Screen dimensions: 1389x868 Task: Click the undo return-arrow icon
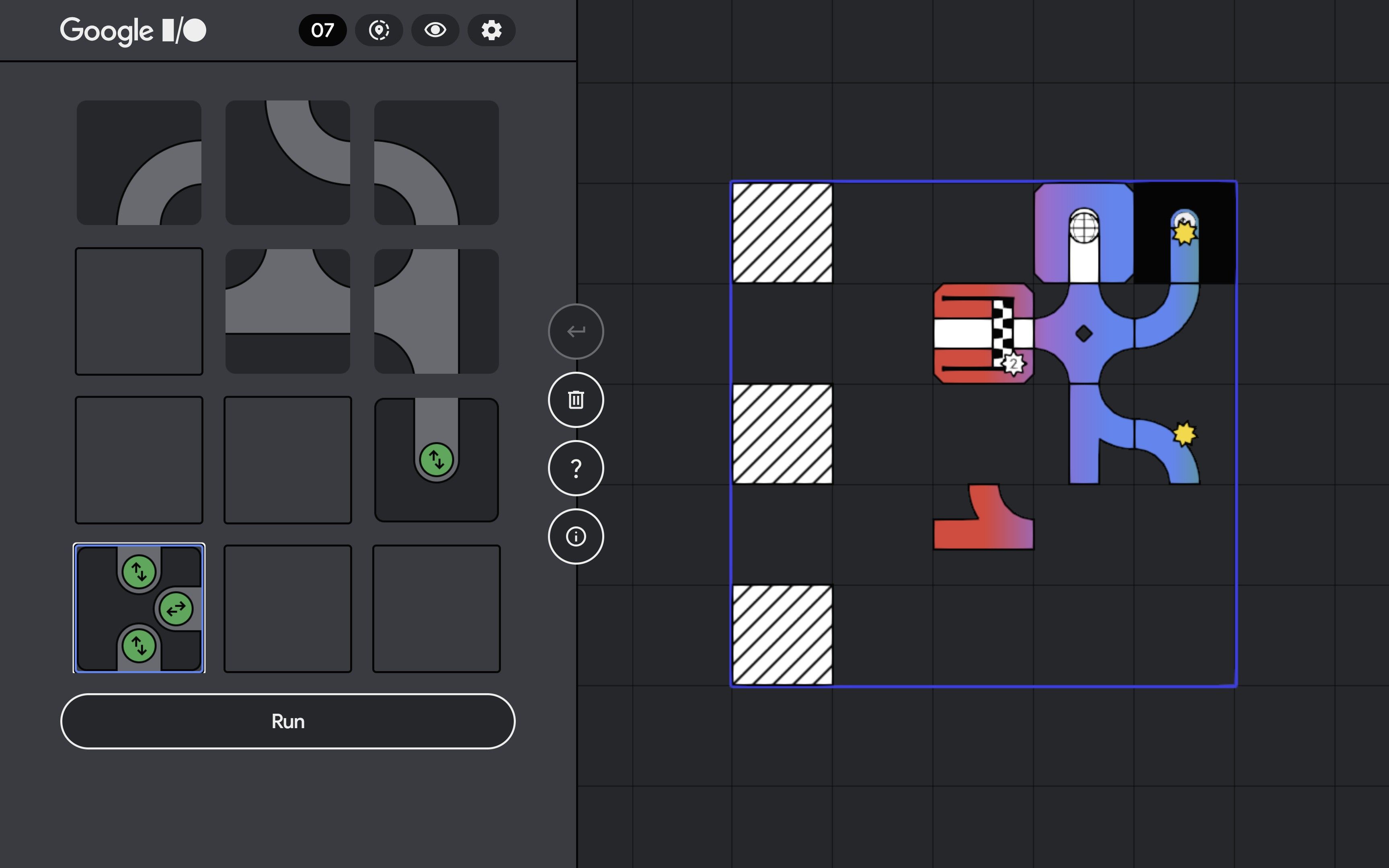coord(575,331)
